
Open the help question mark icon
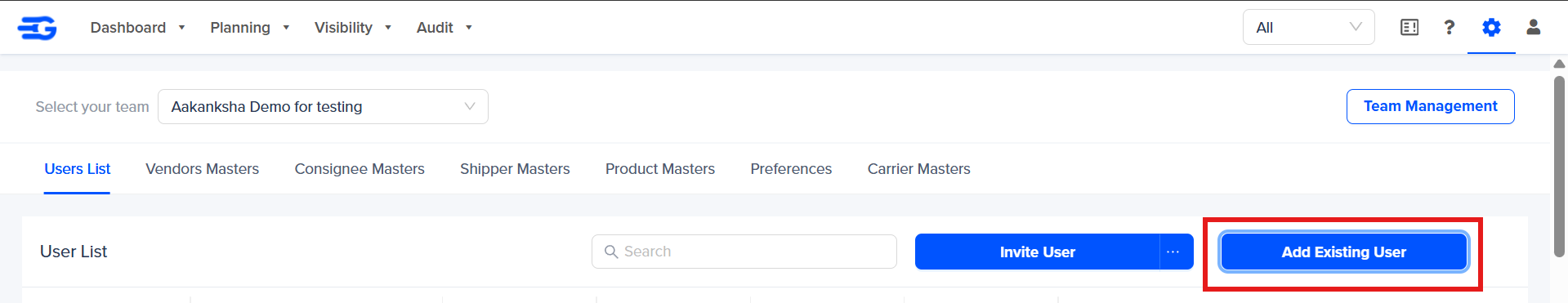pyautogui.click(x=1450, y=28)
